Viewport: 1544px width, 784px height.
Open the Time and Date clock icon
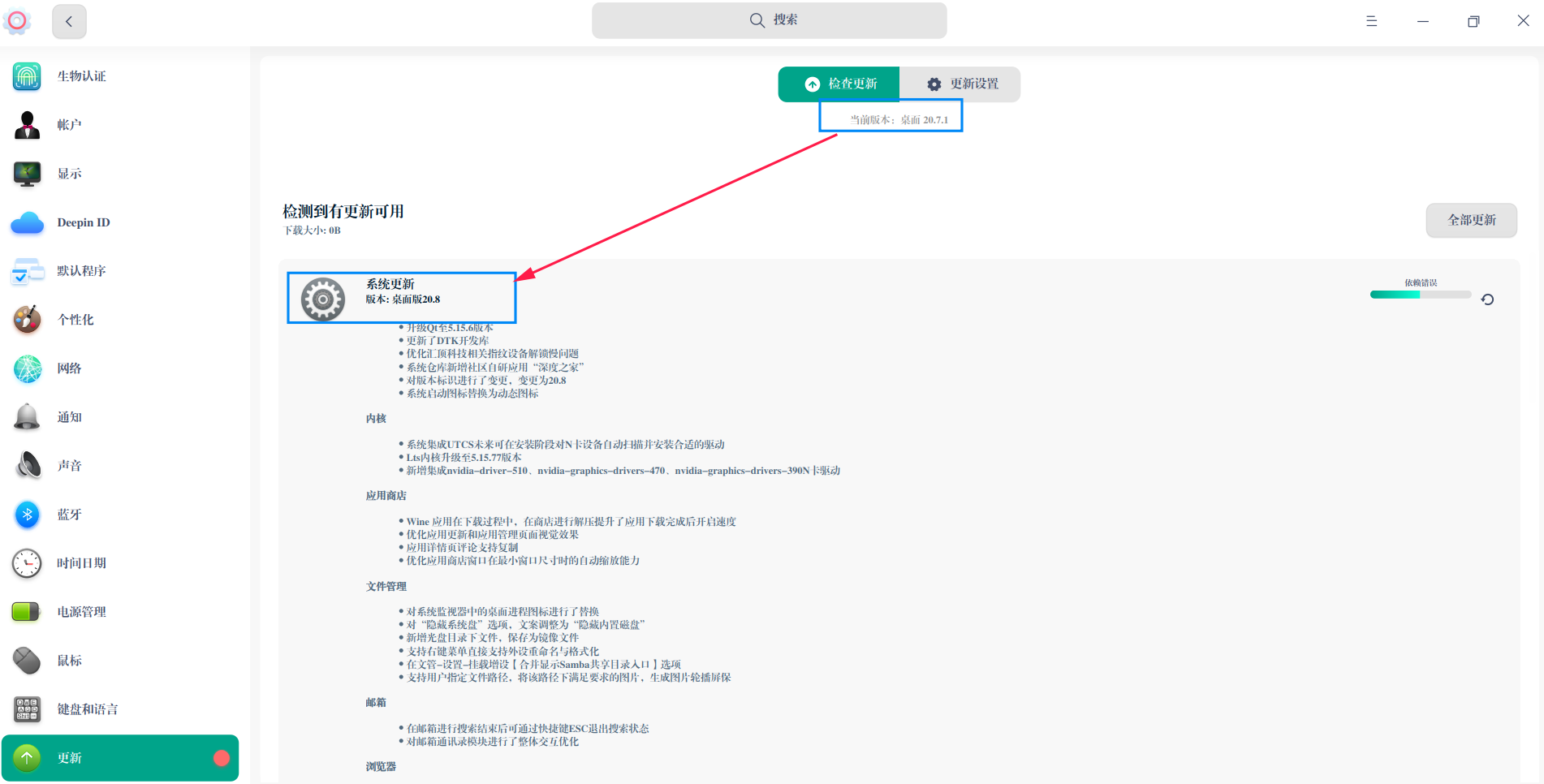point(27,563)
